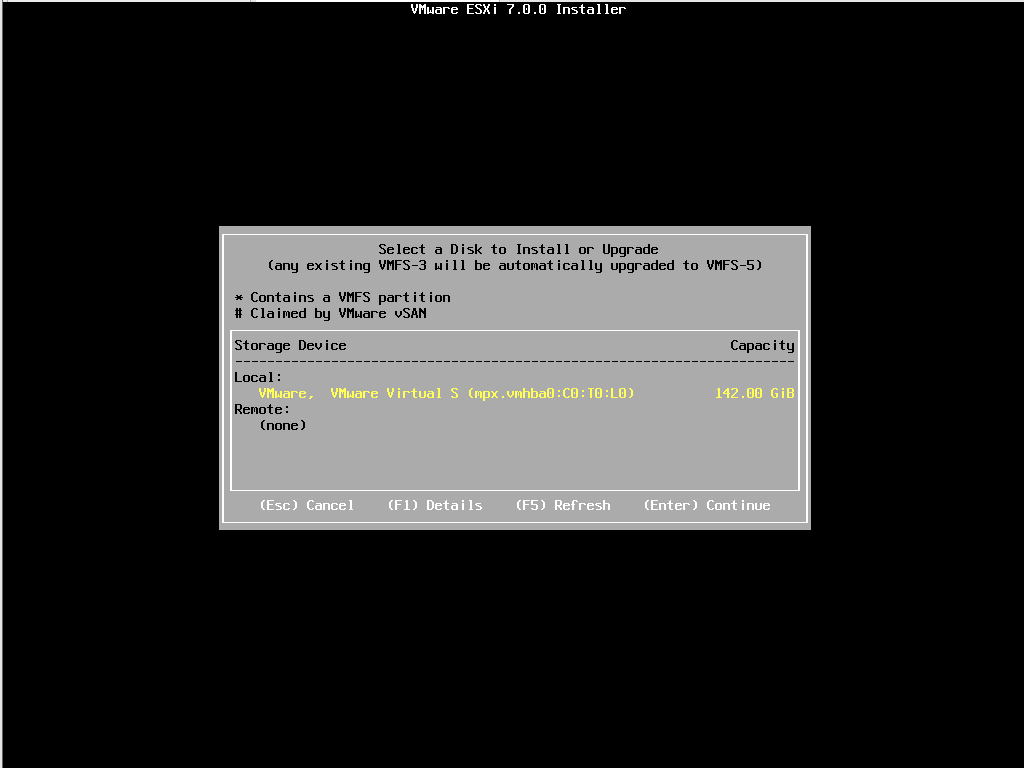Click the 'Select a Disk to Install or Upgrade' title
Screen dimensions: 1024x768
click(518, 249)
